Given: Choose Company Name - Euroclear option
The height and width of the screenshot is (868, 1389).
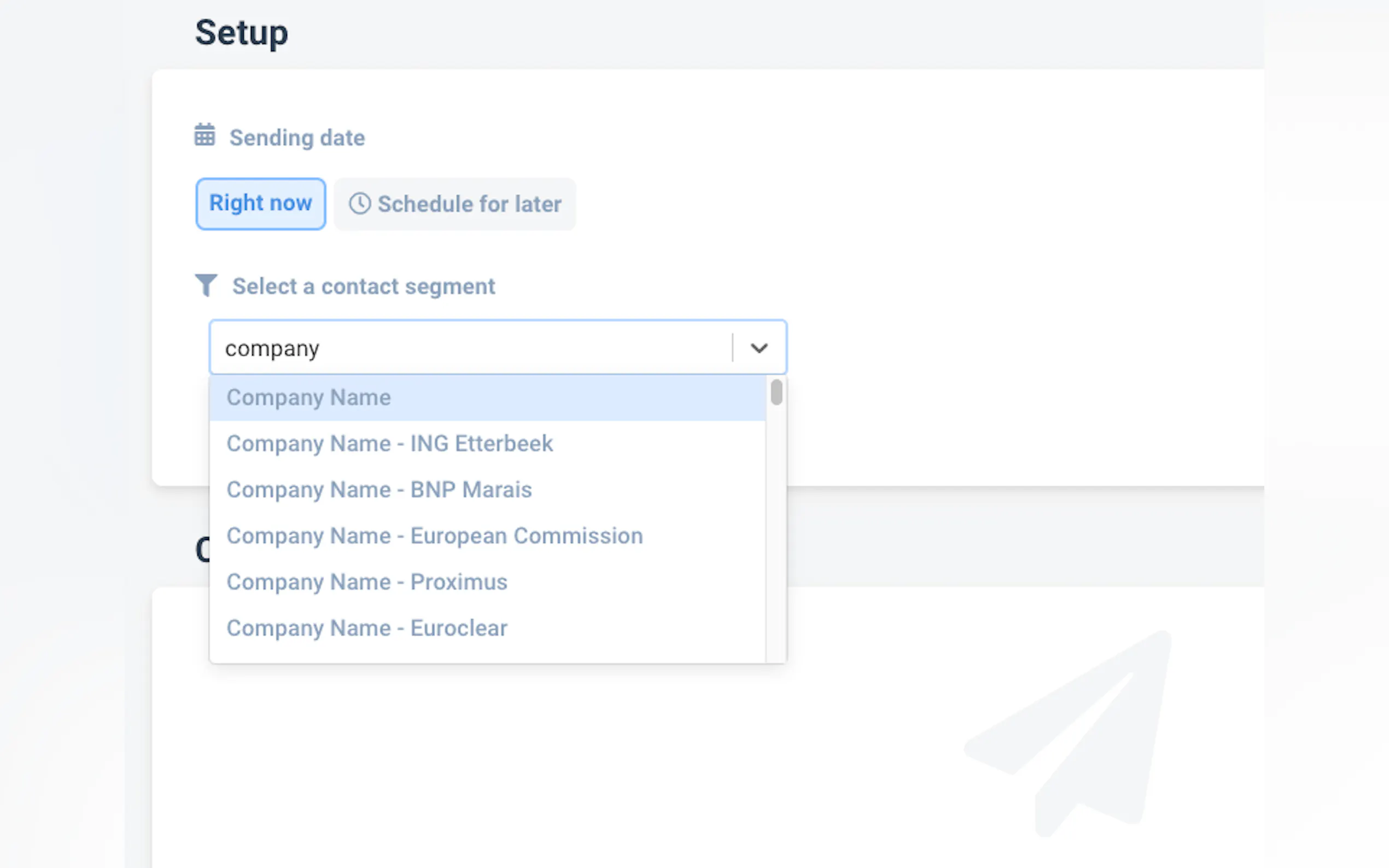Looking at the screenshot, I should pyautogui.click(x=366, y=628).
